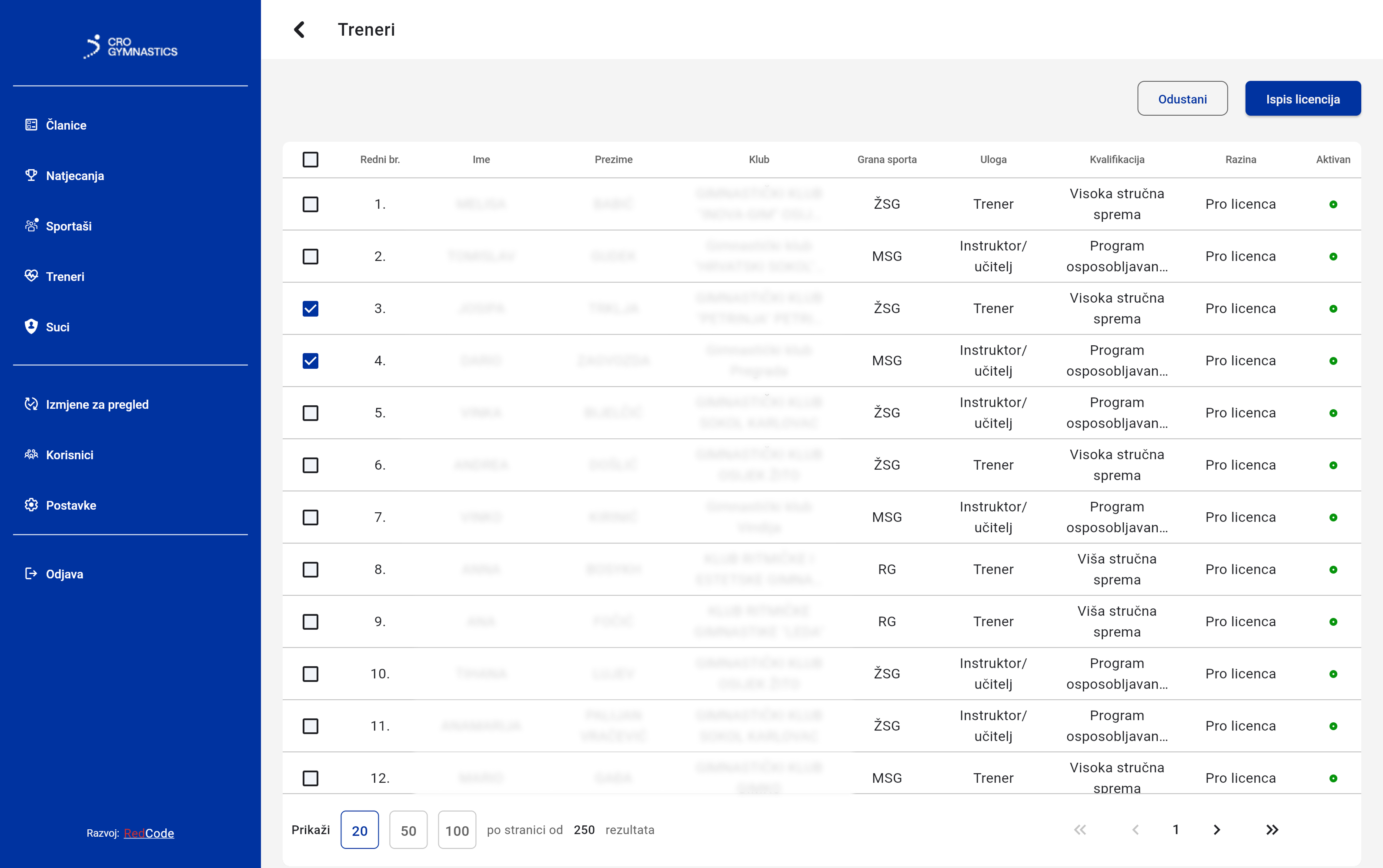This screenshot has width=1383, height=868.
Task: Click the Izmjene za pregled icon
Action: tap(31, 404)
